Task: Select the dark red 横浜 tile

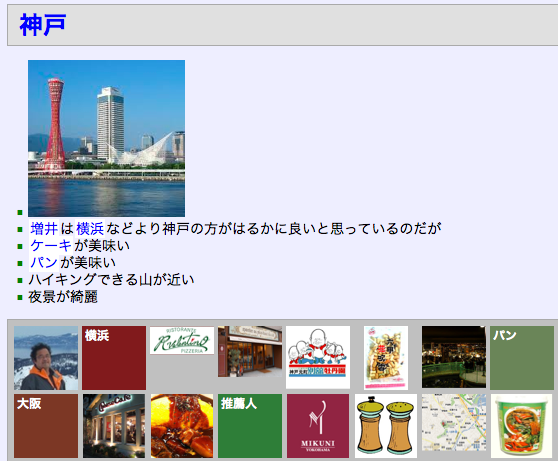Action: (x=114, y=358)
